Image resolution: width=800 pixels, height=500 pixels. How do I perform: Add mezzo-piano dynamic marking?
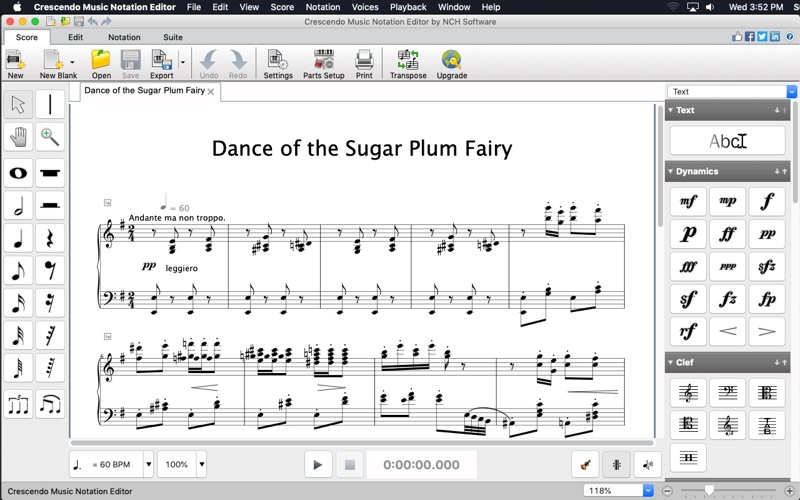coord(728,201)
